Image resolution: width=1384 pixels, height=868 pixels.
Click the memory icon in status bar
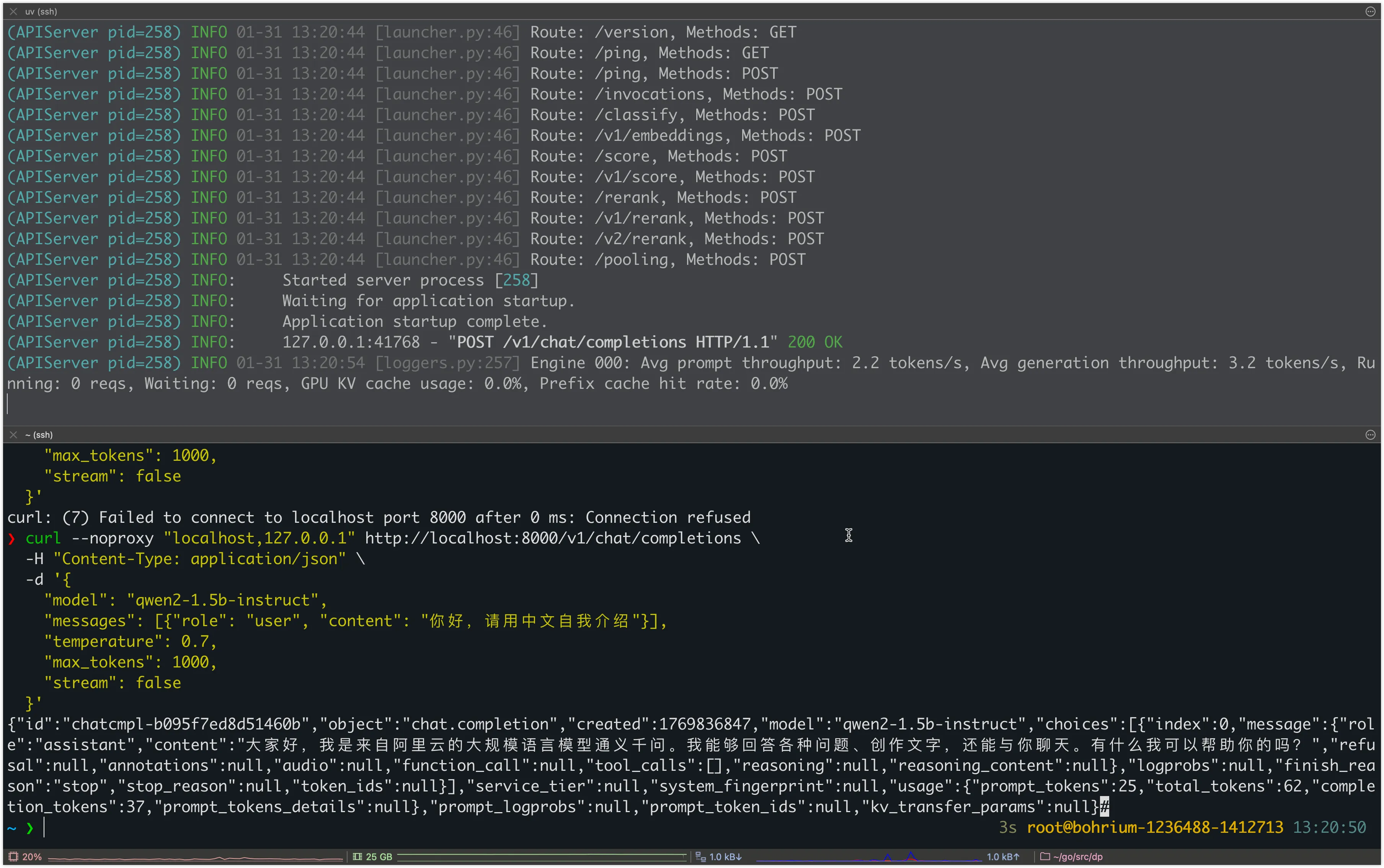point(357,857)
